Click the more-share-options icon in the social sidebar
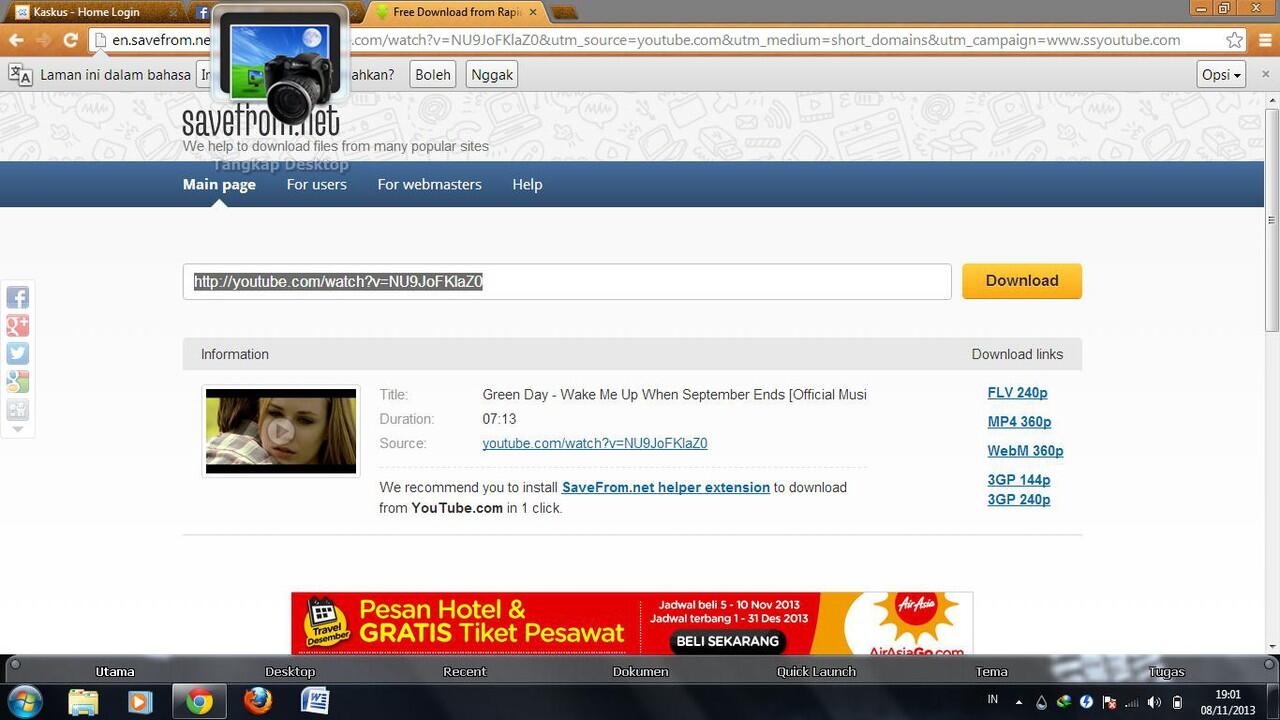Viewport: 1280px width, 720px height. pos(17,409)
